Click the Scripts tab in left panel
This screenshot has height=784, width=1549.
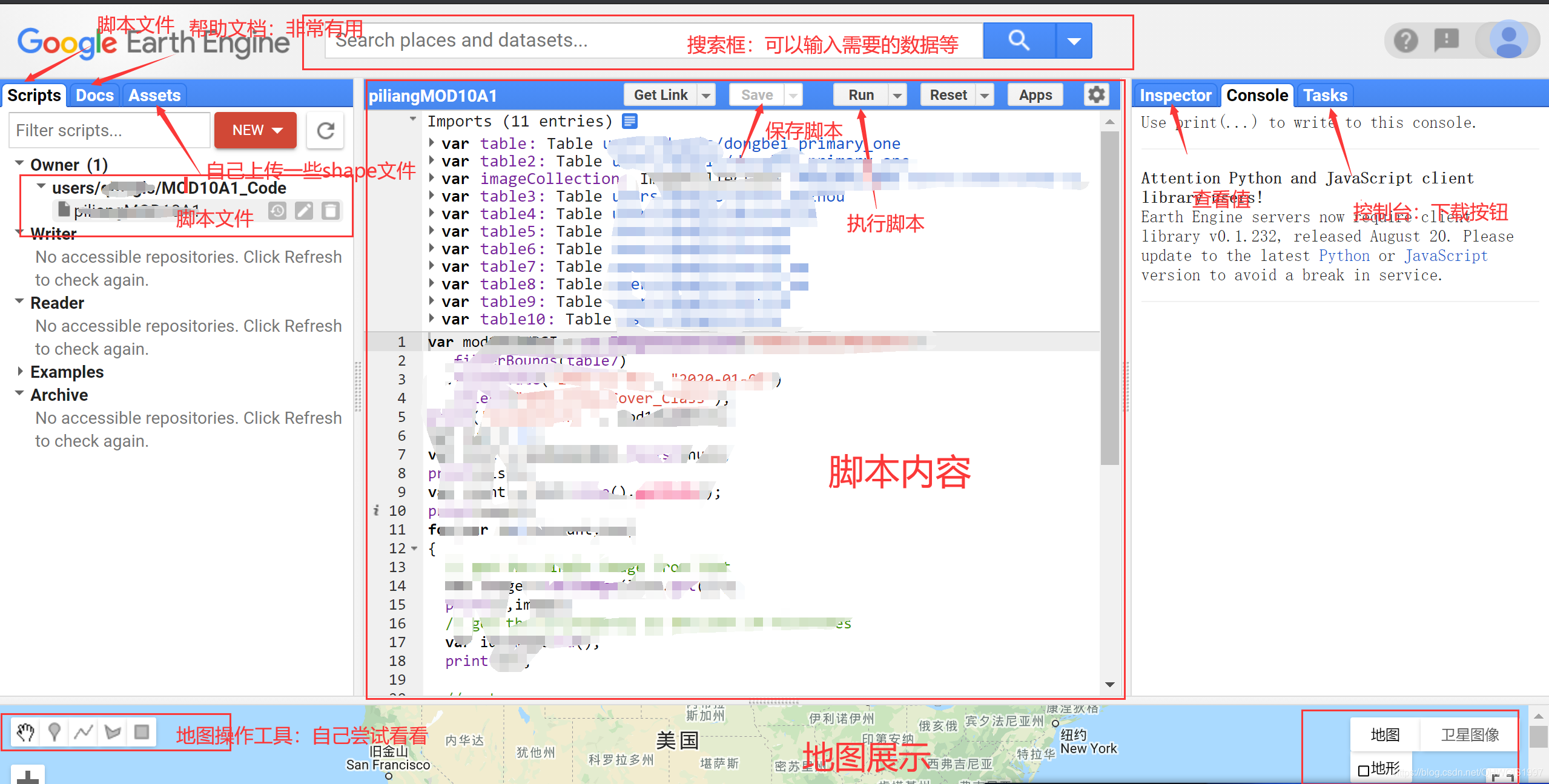tap(34, 95)
